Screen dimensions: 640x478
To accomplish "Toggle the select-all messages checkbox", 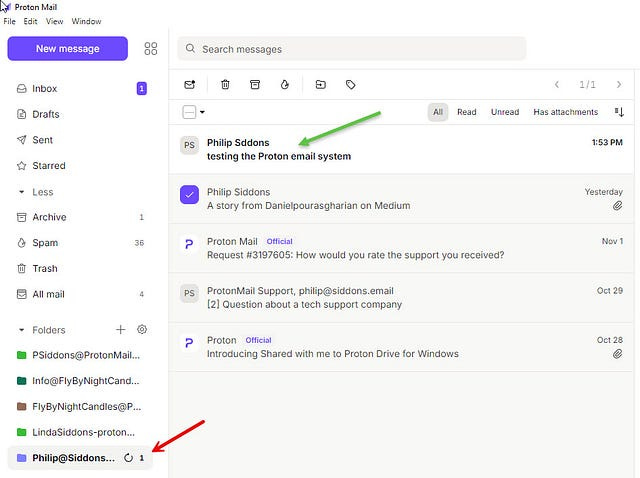I will click(x=189, y=112).
